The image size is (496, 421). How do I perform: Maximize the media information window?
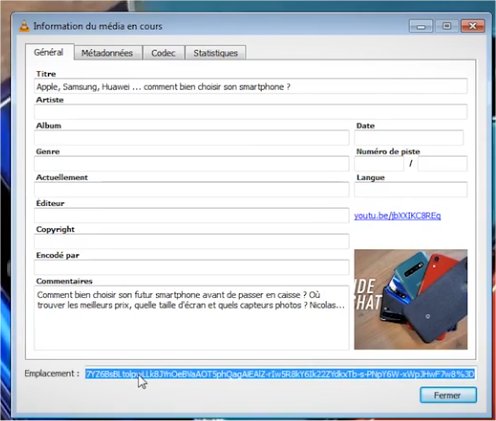coord(447,26)
